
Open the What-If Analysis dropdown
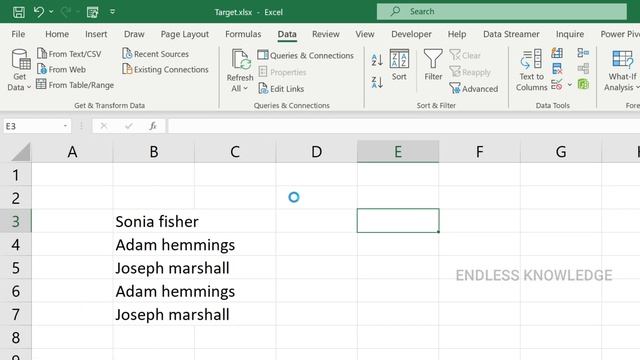pos(622,70)
